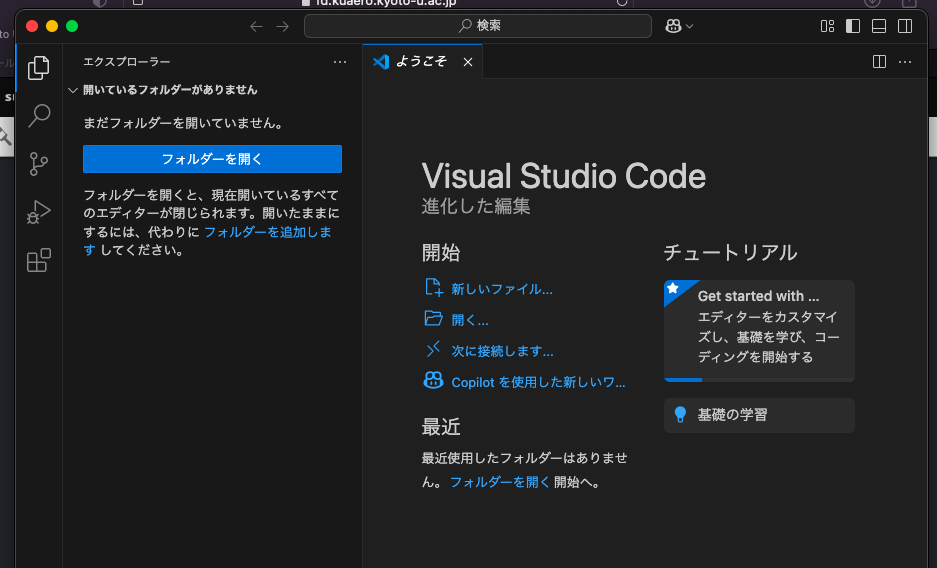The image size is (937, 568).
Task: Open the Explorer view in activity bar
Action: pyautogui.click(x=39, y=67)
